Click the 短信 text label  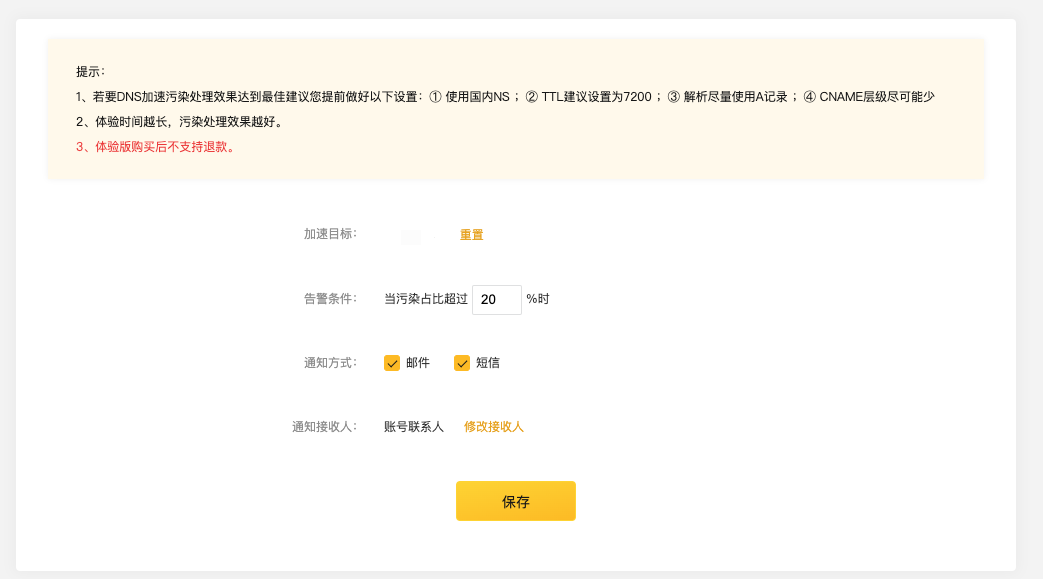click(x=488, y=363)
